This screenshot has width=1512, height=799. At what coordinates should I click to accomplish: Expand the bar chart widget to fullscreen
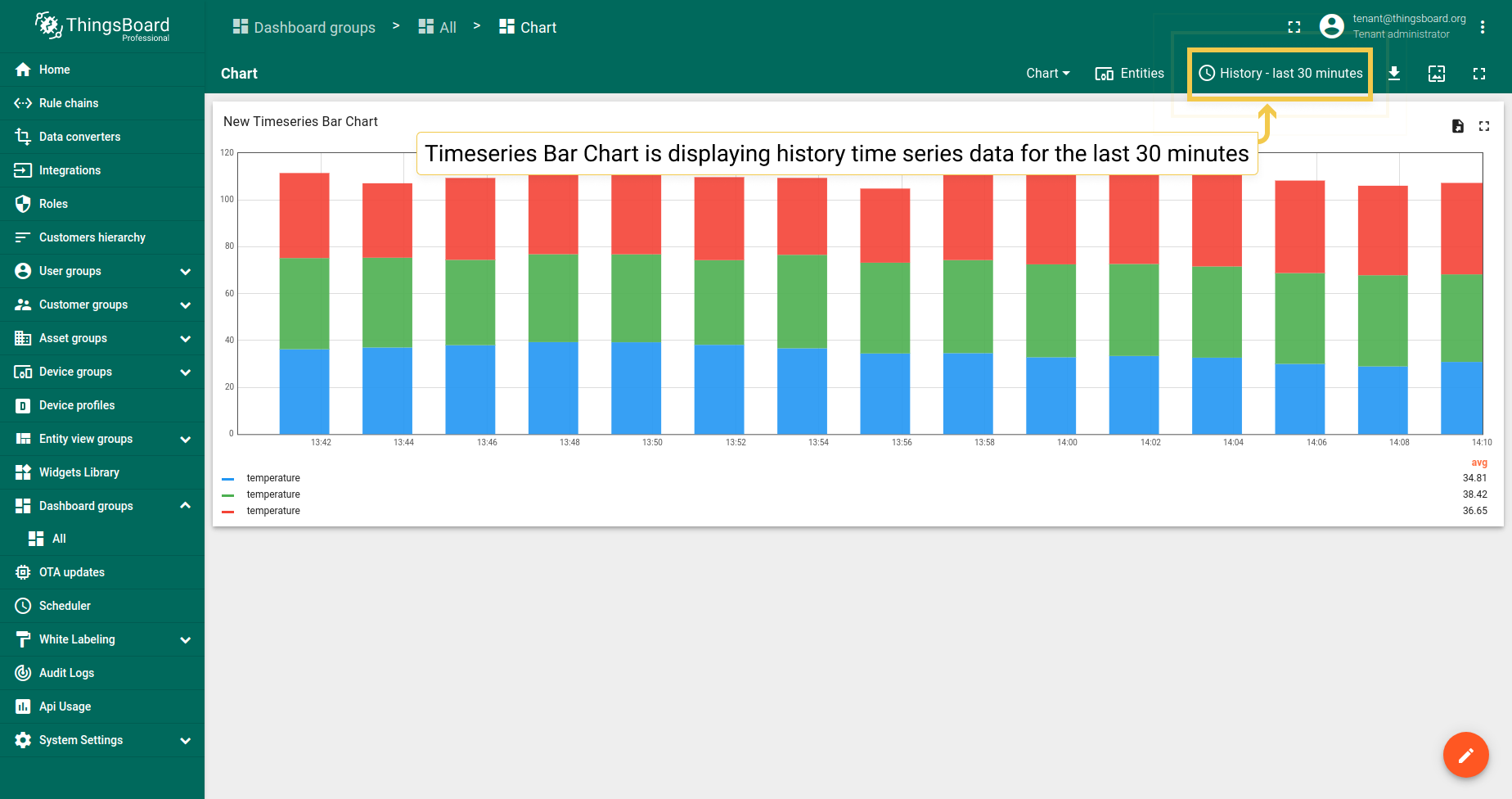click(x=1484, y=126)
